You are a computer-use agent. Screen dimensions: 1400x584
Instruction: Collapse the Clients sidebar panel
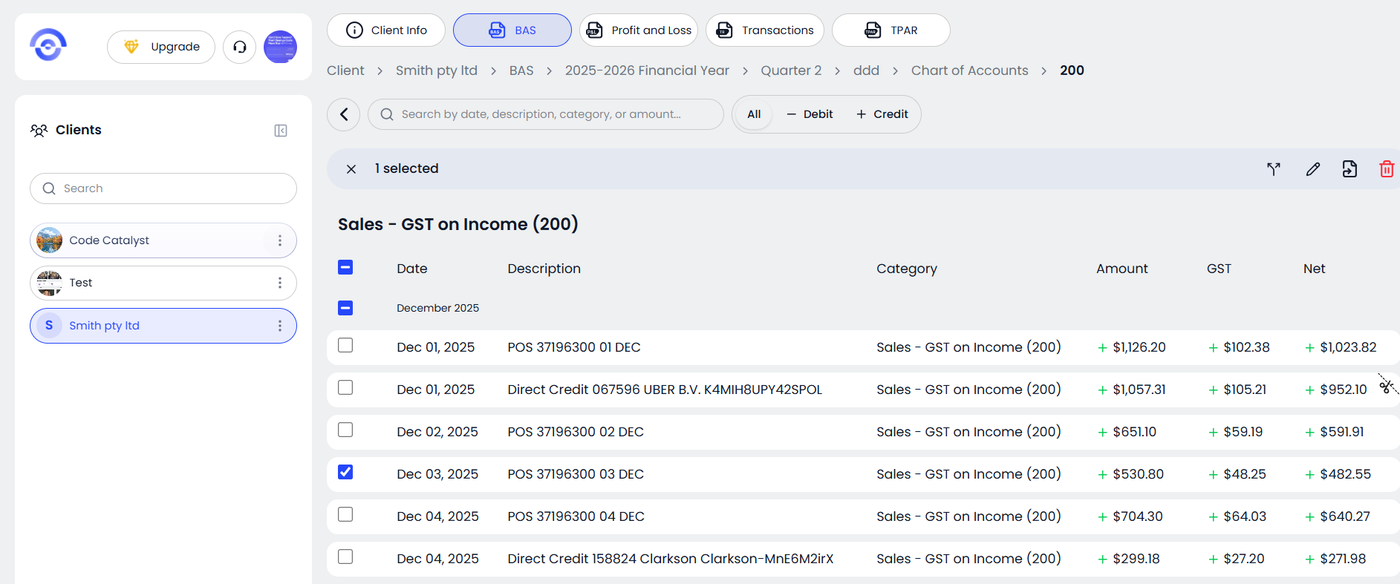coord(281,131)
